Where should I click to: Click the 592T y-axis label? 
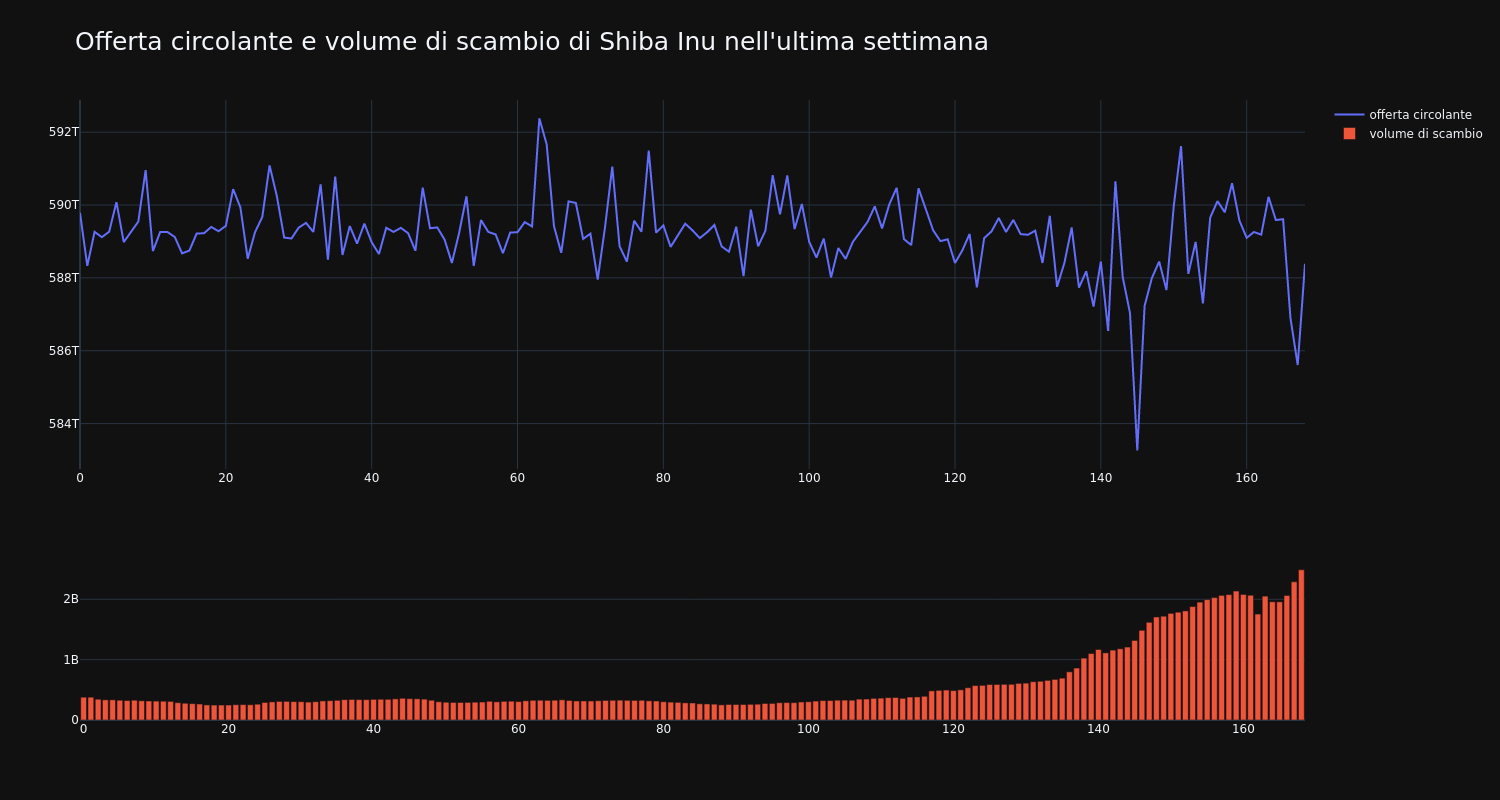pos(63,132)
